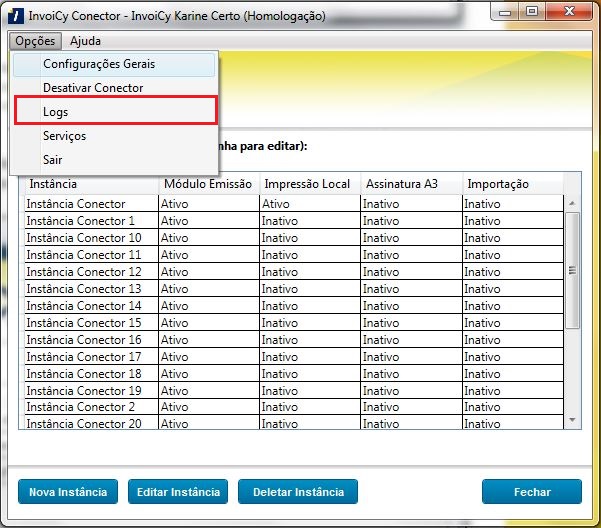601x528 pixels.
Task: Sort by the Instância column header
Action: pyautogui.click(x=92, y=184)
